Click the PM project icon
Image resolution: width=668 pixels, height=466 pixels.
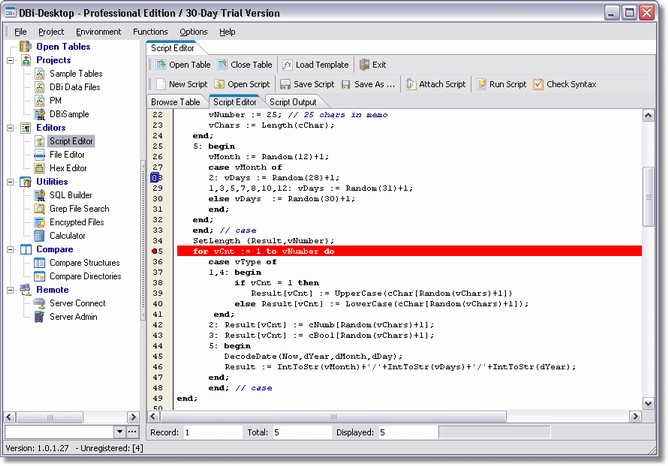point(40,101)
